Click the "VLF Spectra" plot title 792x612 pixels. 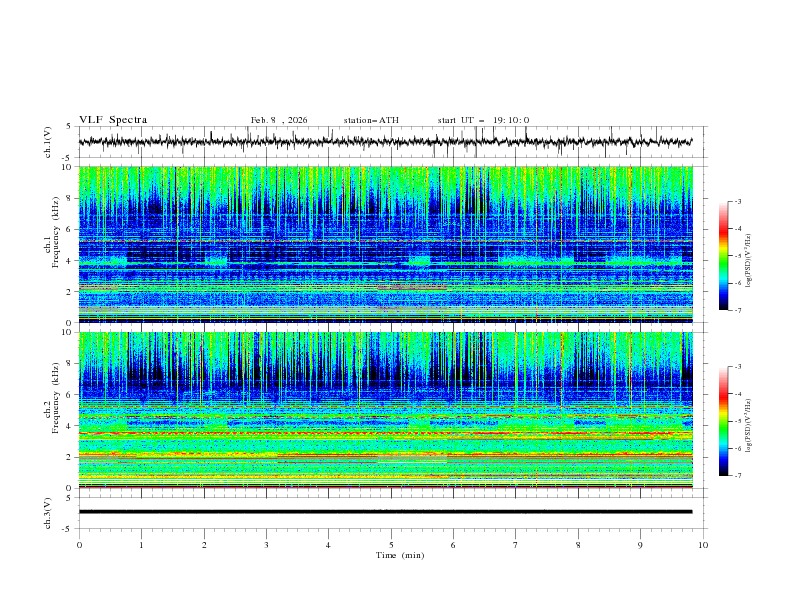[x=113, y=120]
